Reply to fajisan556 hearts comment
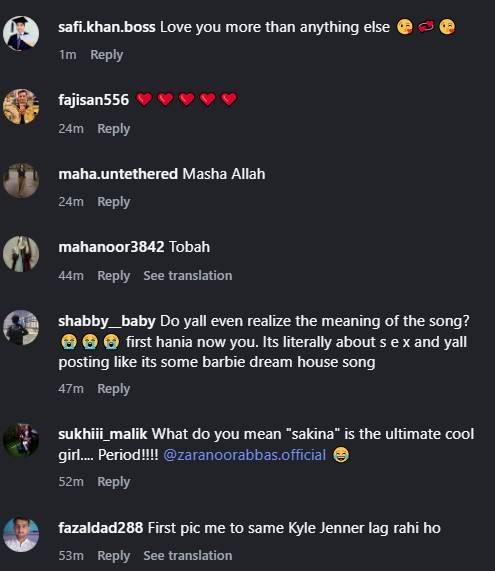The width and height of the screenshot is (495, 571). (x=113, y=129)
